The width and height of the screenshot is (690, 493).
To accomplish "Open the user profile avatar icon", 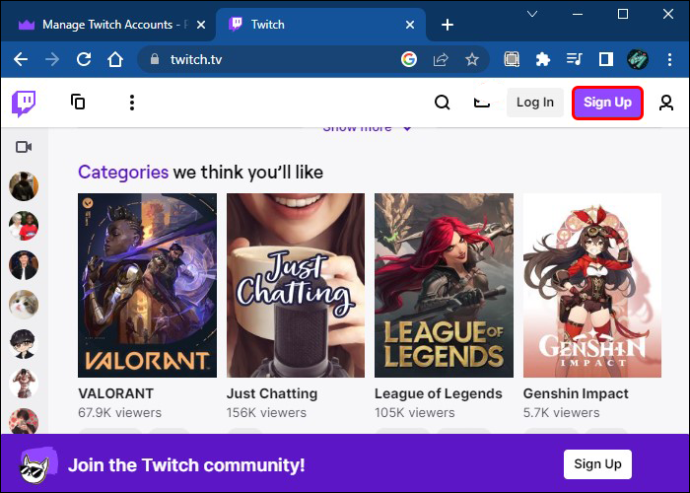I will (x=666, y=103).
